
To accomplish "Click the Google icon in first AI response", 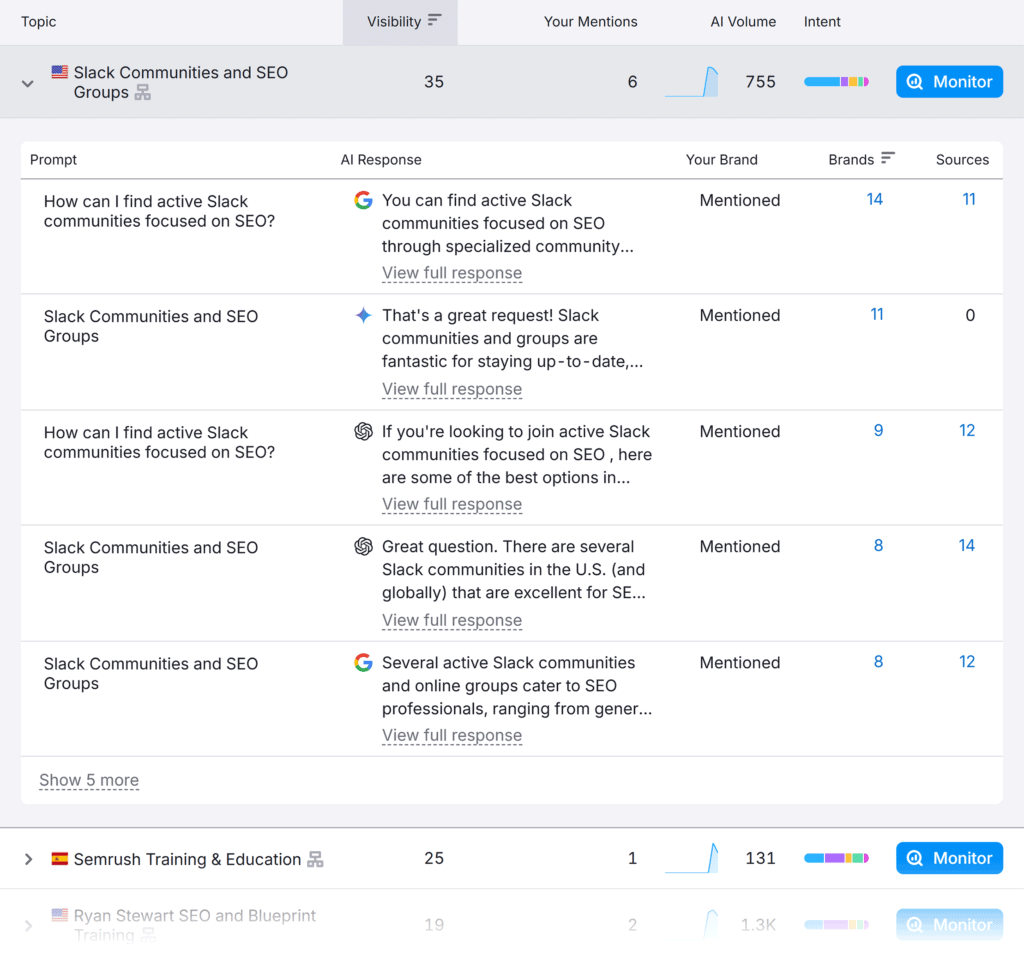I will 363,200.
